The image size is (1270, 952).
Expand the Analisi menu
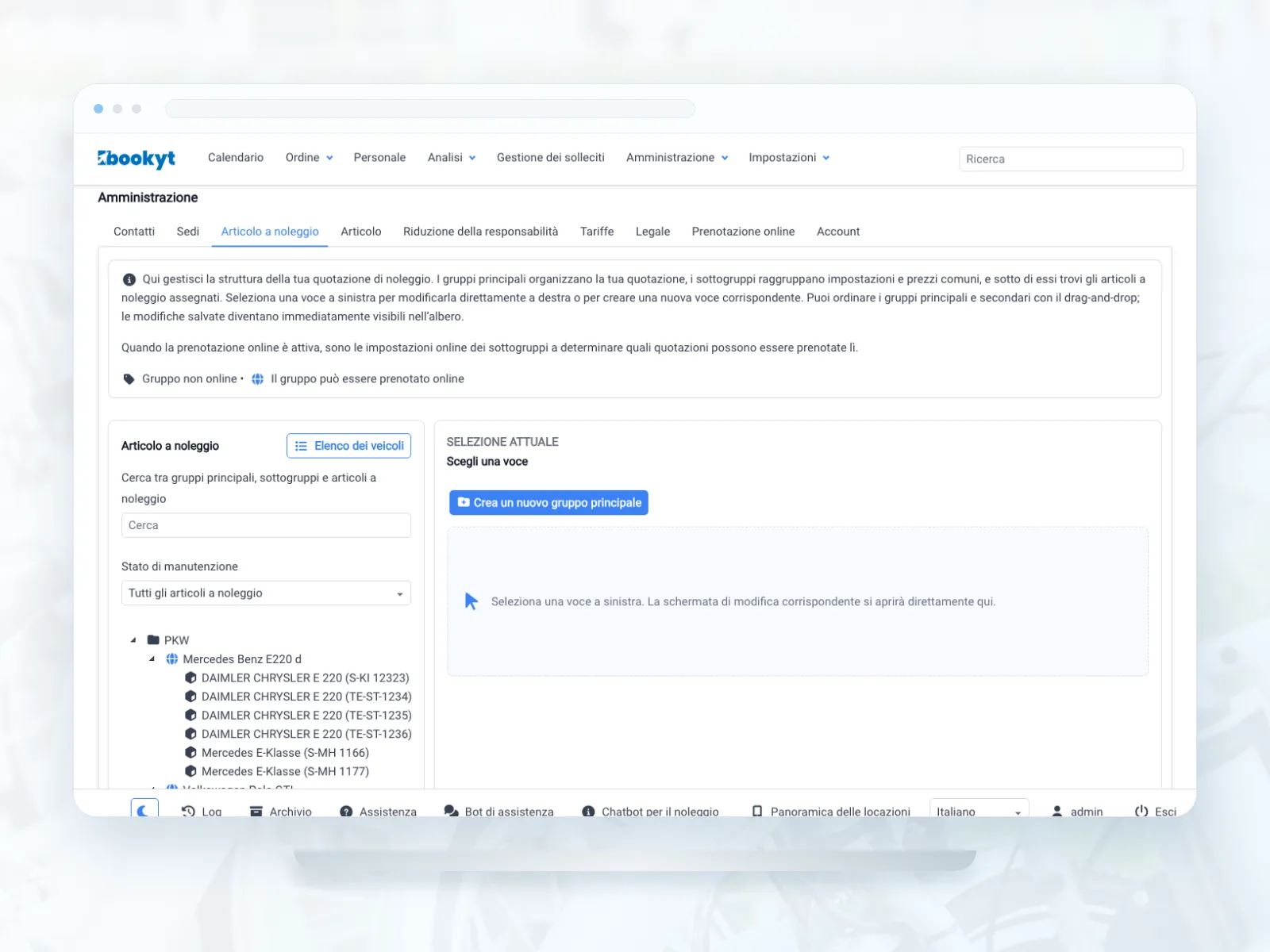(x=452, y=158)
